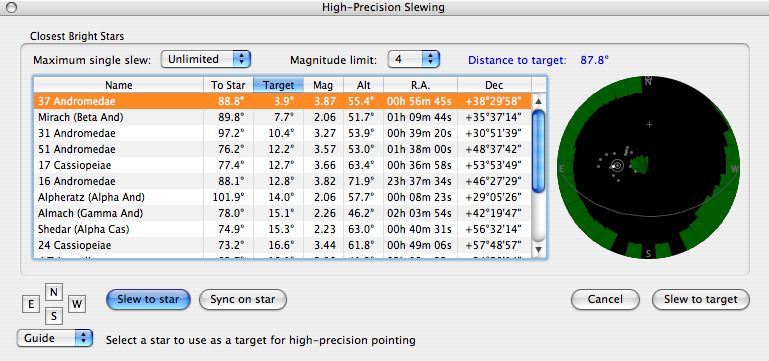769x361 pixels.
Task: Click the Distance to target 87.8° value
Action: [594, 60]
